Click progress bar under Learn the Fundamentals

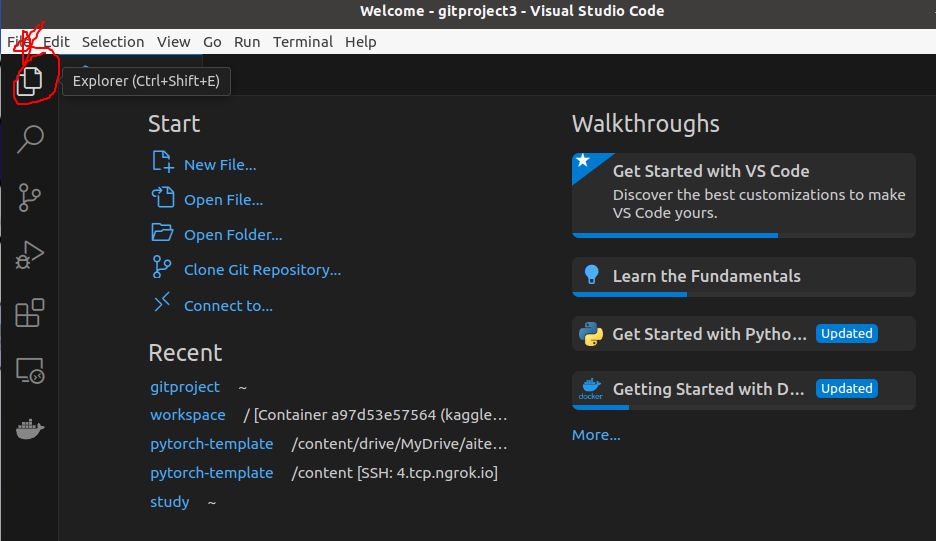point(744,294)
